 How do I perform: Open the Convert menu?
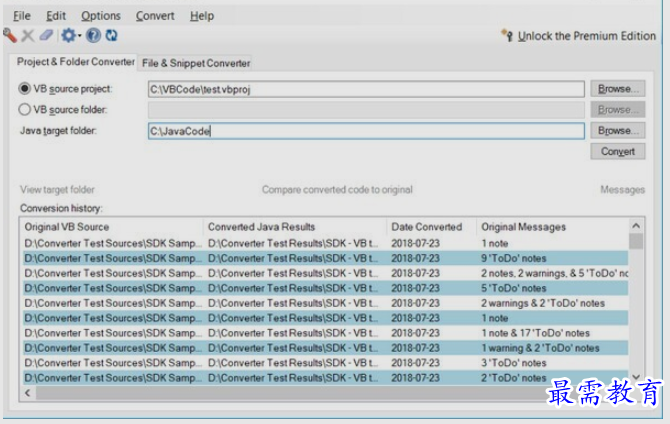point(155,16)
